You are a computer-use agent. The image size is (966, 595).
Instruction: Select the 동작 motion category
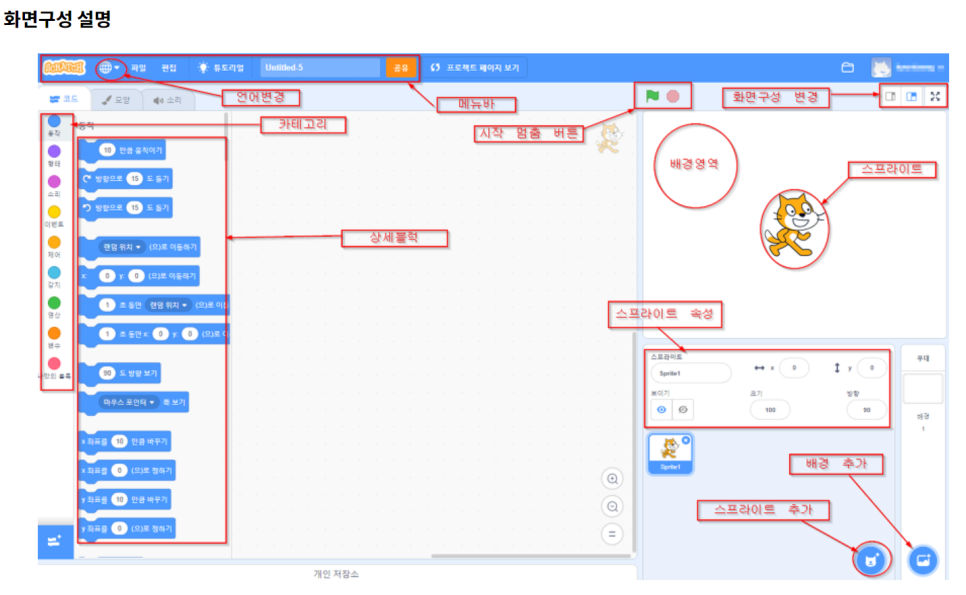(54, 125)
